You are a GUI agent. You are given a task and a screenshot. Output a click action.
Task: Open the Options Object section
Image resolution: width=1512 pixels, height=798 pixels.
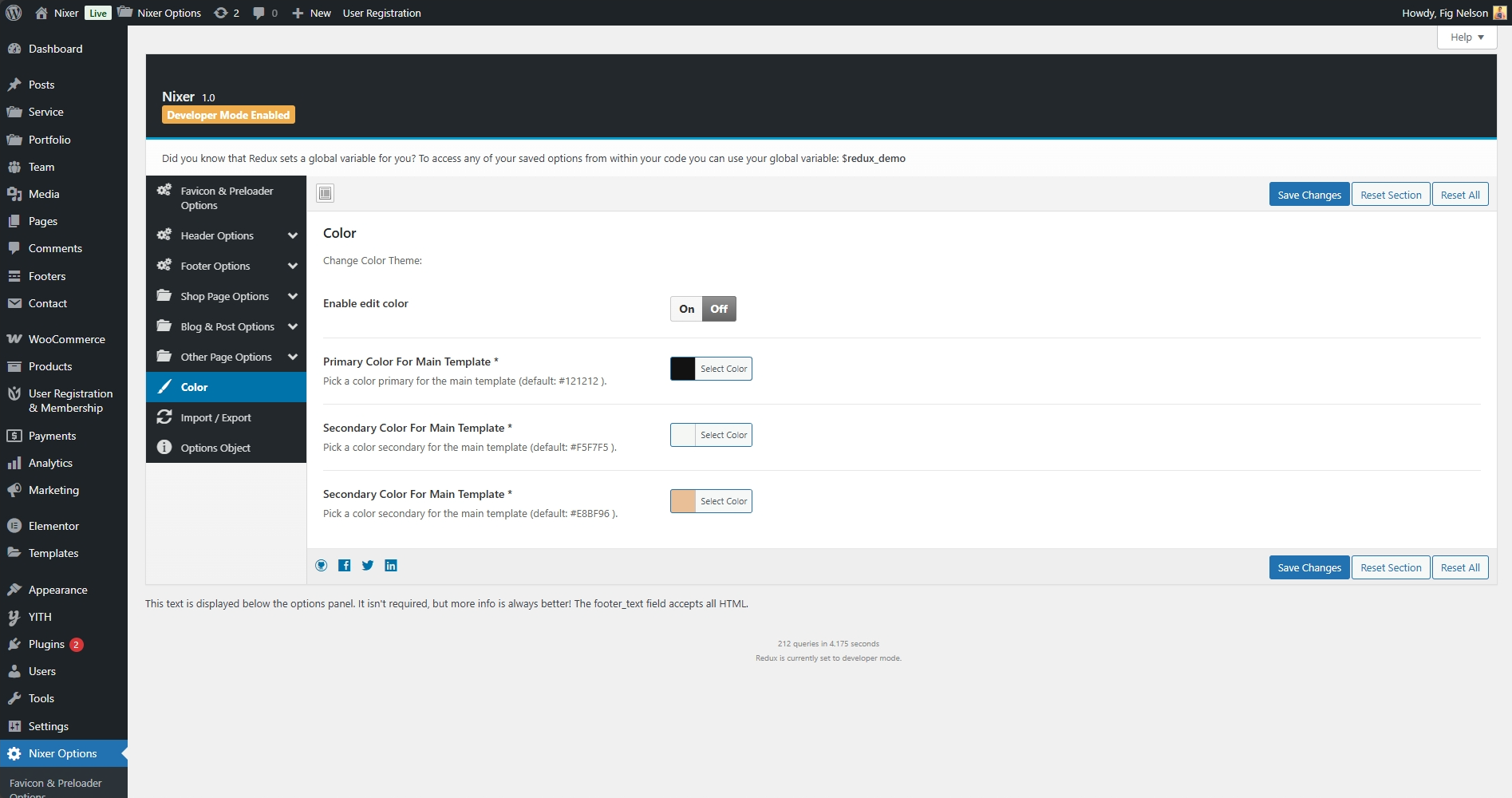[215, 448]
